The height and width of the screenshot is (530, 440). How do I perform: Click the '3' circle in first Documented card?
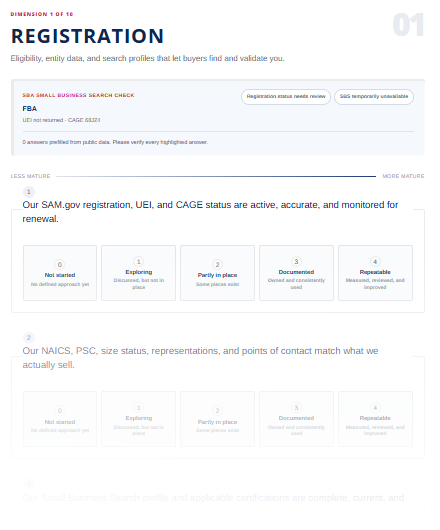point(296,262)
